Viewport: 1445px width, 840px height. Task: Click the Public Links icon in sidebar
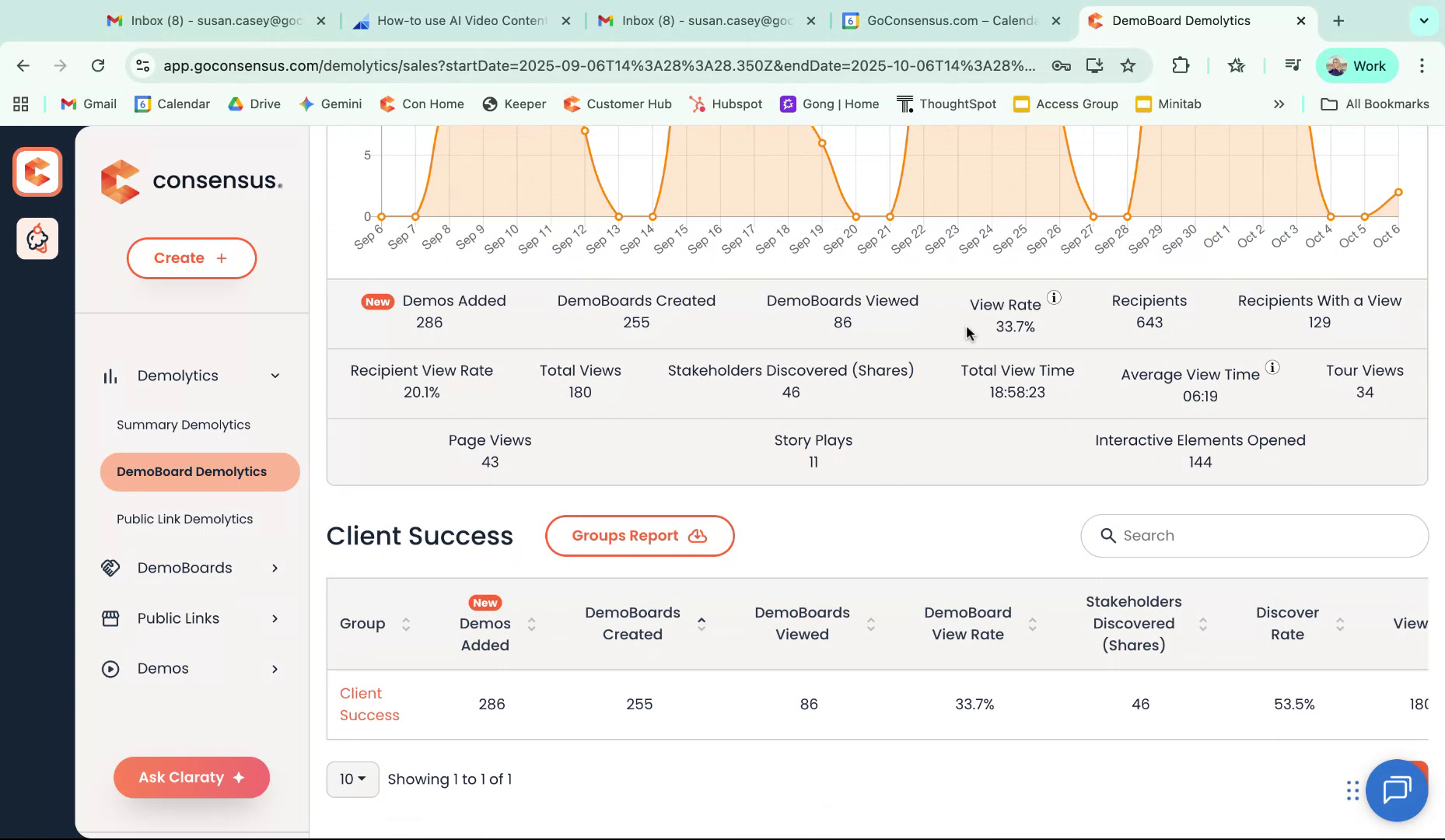[110, 618]
